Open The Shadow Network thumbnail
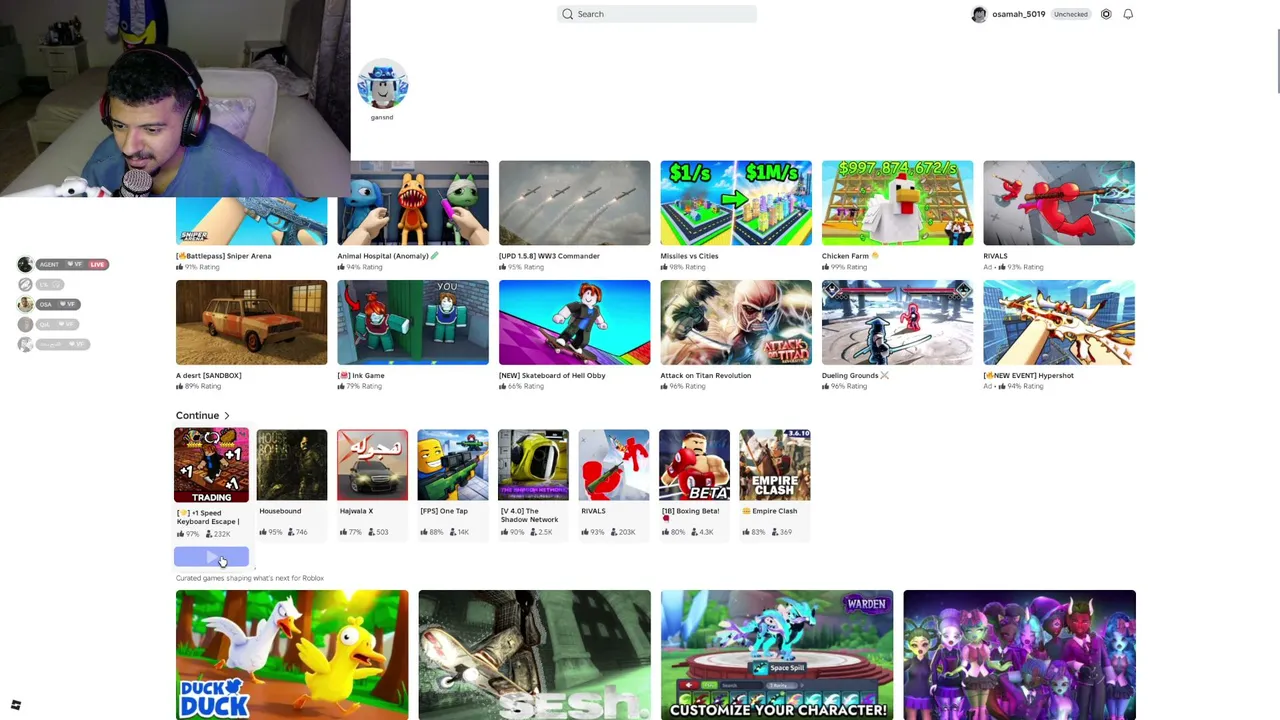The width and height of the screenshot is (1280, 720). pos(533,465)
